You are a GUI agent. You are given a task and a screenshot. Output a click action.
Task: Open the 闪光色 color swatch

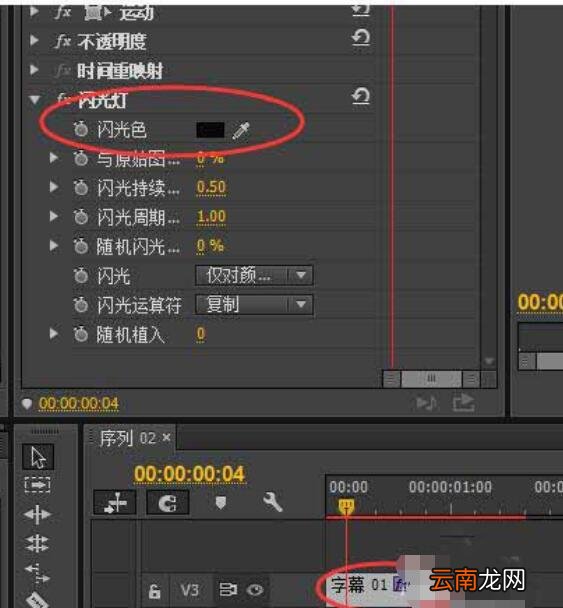click(211, 130)
